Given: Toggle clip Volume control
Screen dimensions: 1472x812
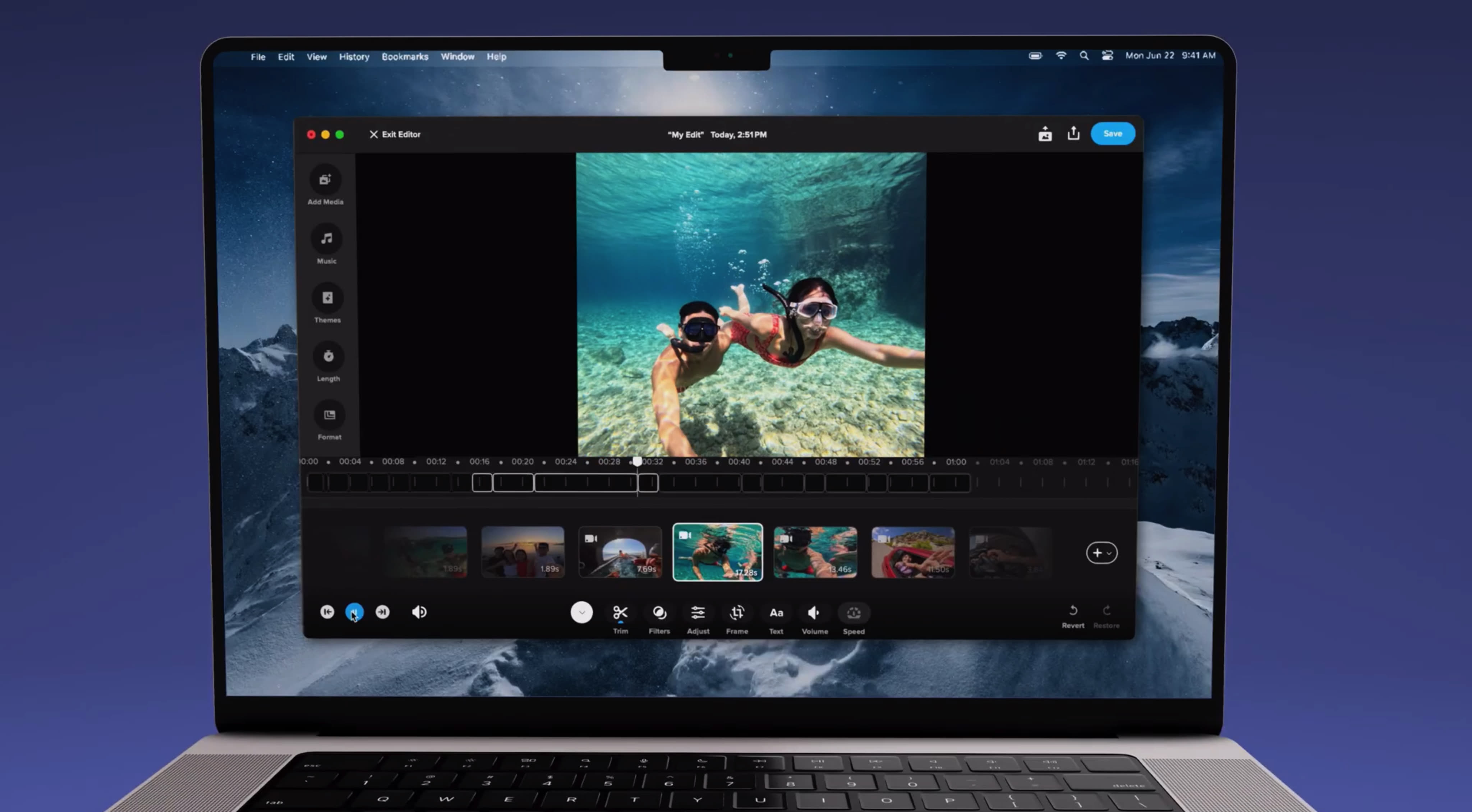Looking at the screenshot, I should click(814, 612).
